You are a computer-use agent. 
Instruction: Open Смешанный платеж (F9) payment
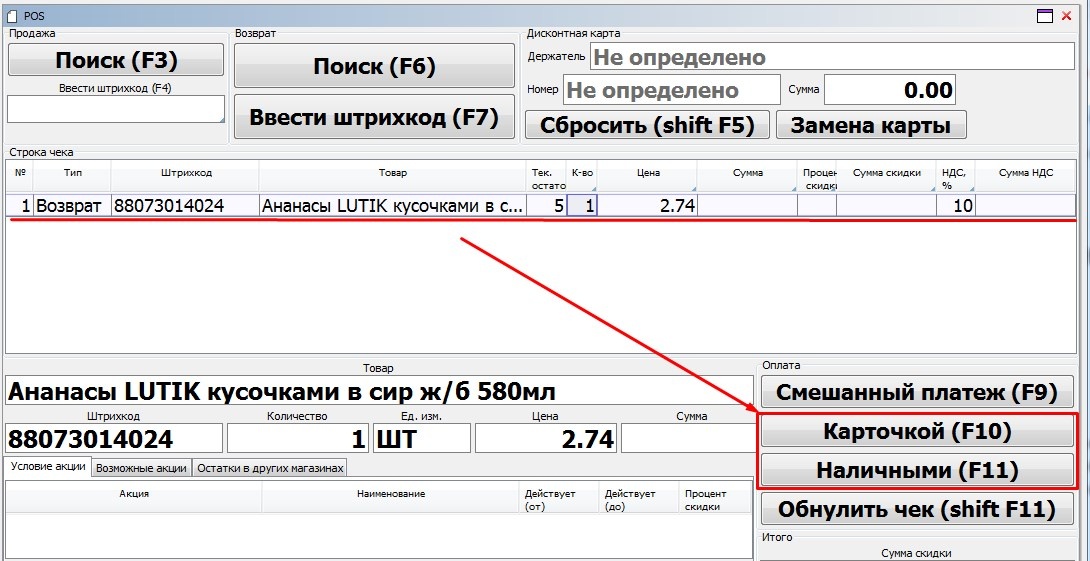click(x=917, y=392)
